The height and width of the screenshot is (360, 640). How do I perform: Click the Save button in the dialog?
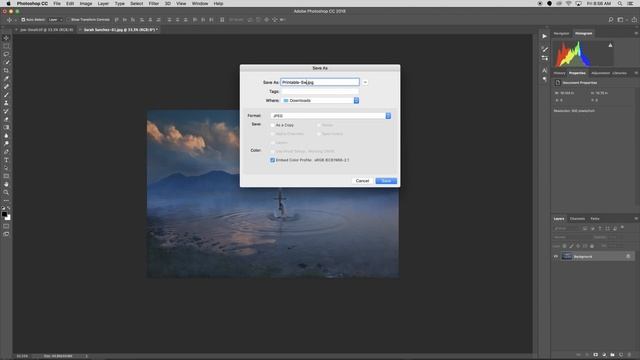click(386, 181)
